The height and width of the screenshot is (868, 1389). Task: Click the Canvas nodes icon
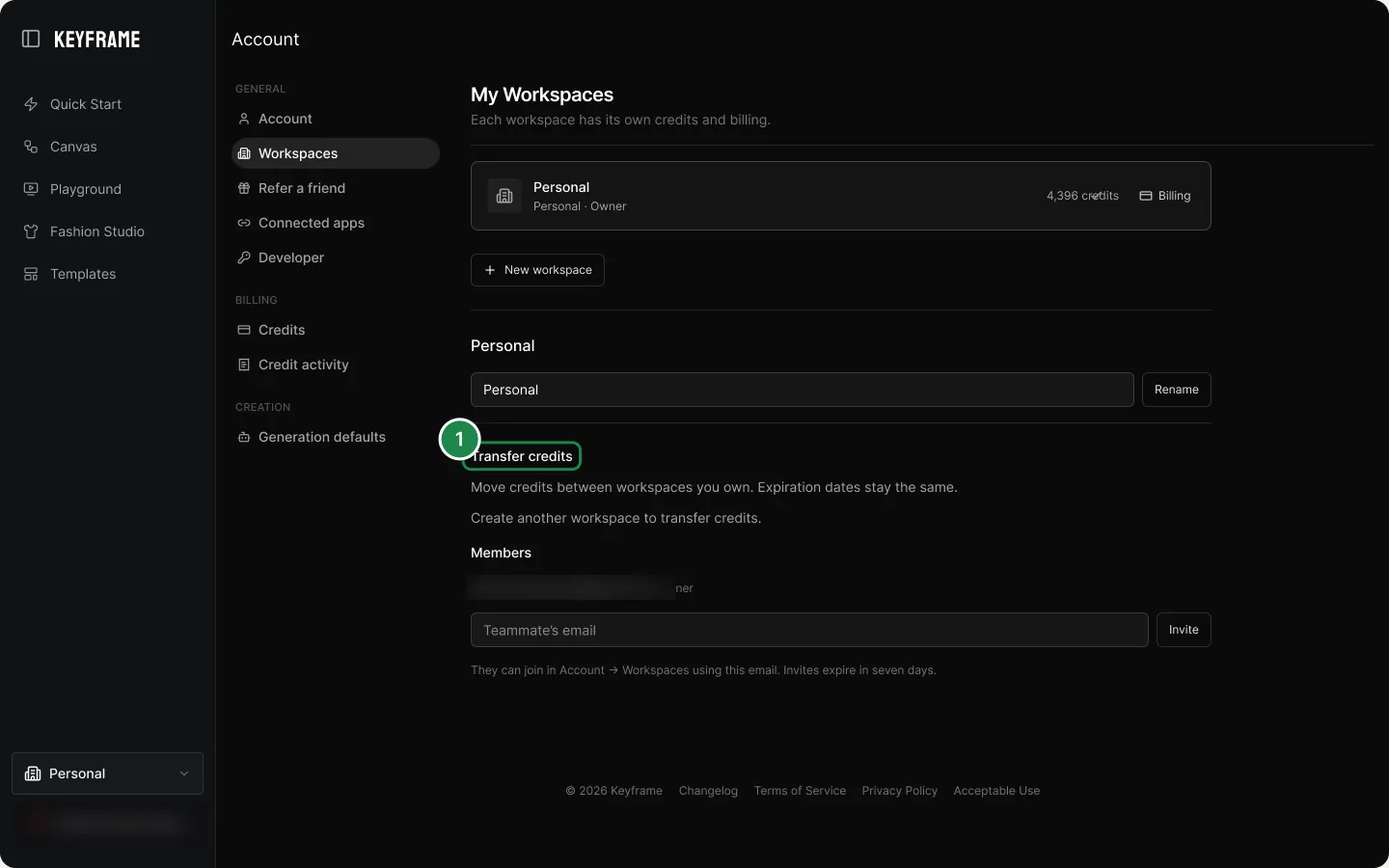click(x=31, y=147)
